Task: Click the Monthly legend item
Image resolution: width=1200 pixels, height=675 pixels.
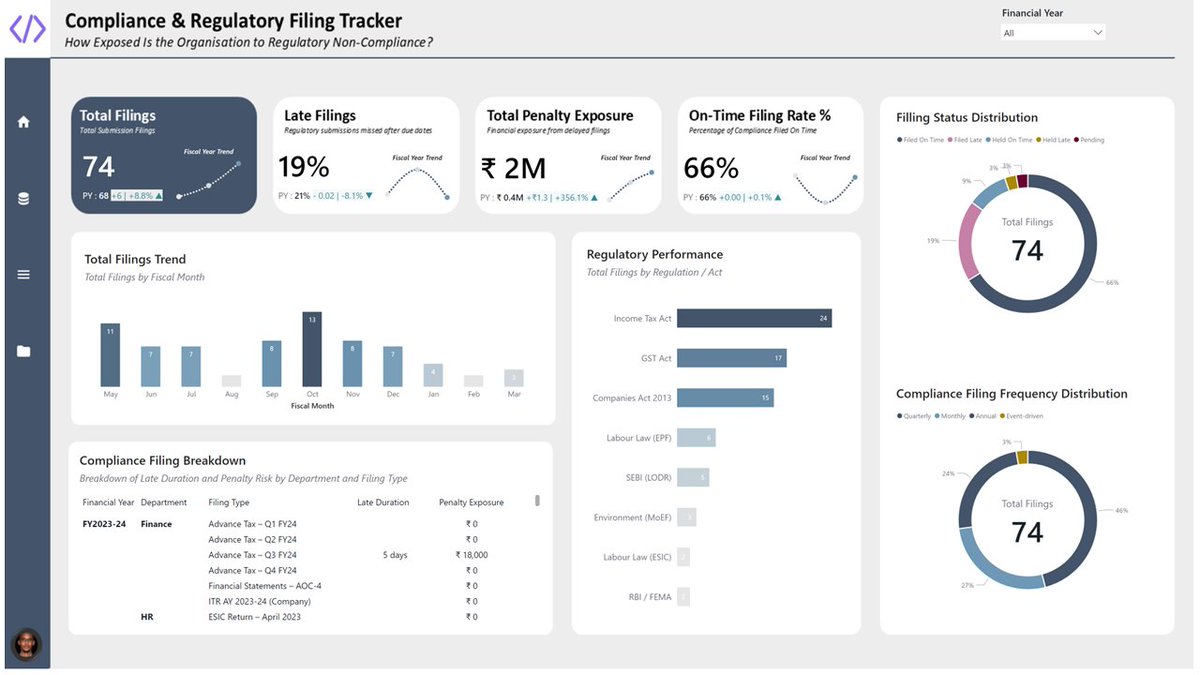Action: [949, 416]
